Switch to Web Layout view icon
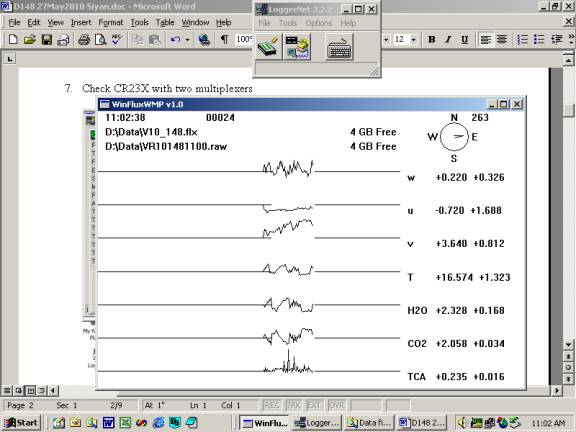Viewport: 576px width, 432px height. [18, 390]
